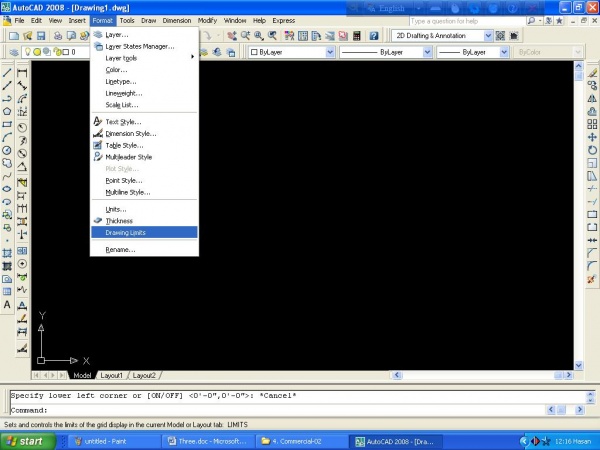Expand the linetype ByLayer dropdown
The height and width of the screenshot is (450, 600).
427,52
